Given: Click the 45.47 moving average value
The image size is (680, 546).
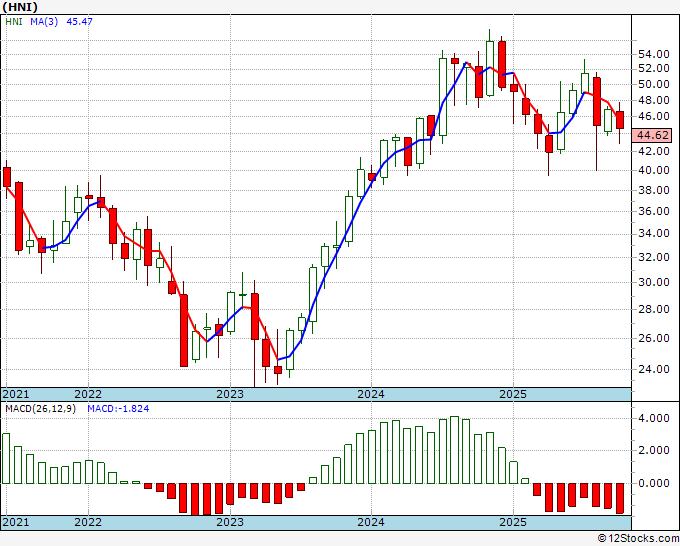Looking at the screenshot, I should [79, 21].
